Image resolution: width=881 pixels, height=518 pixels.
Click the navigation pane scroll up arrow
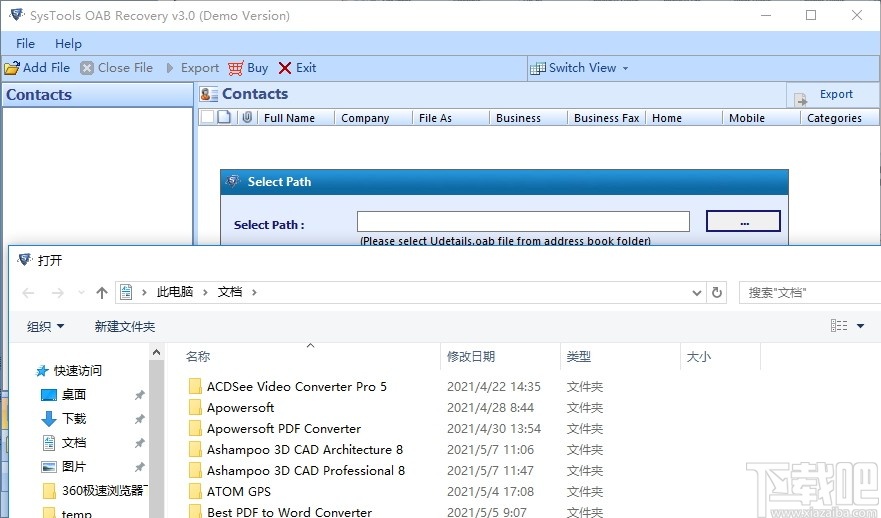(x=157, y=352)
